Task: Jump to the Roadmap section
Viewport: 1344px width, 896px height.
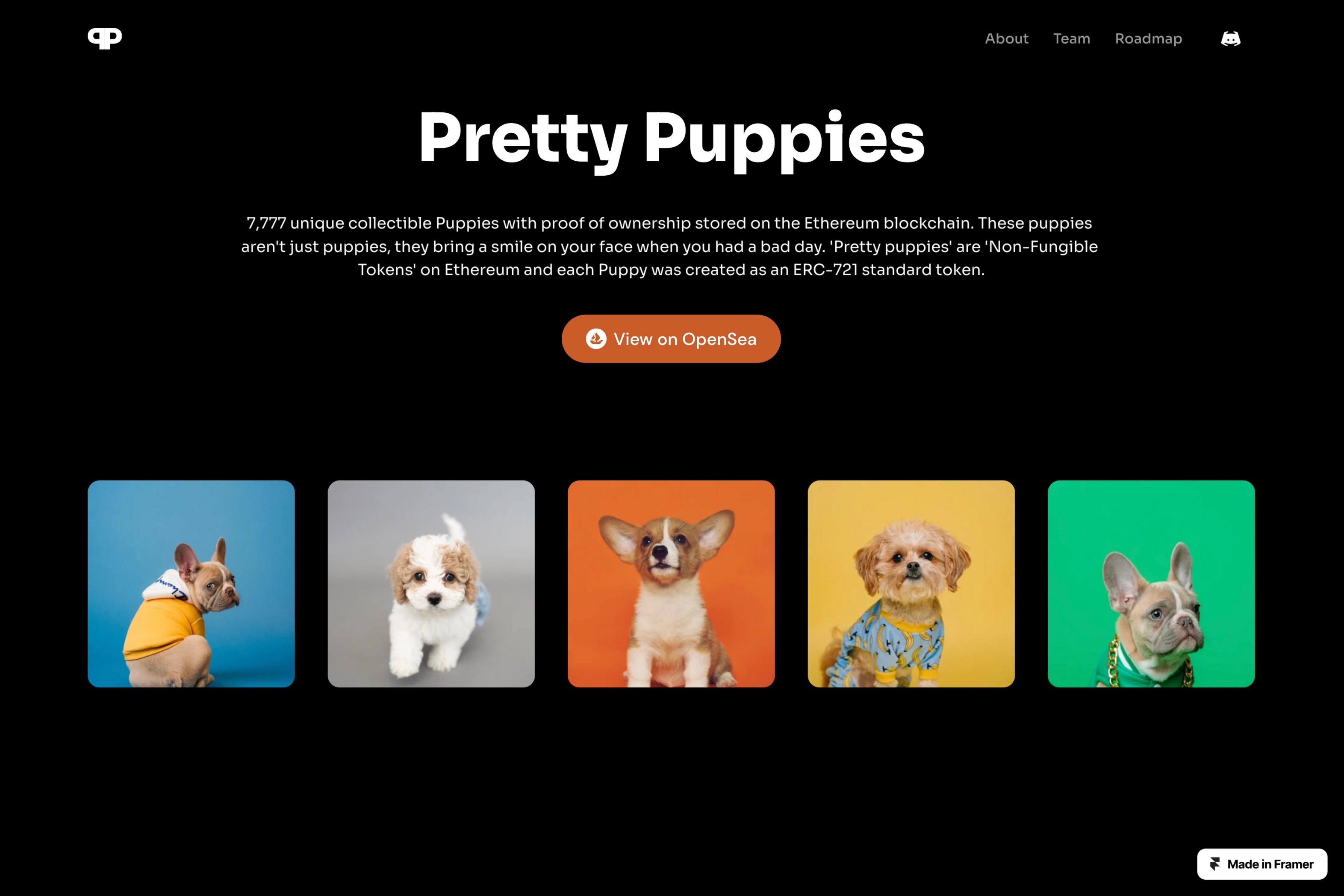Action: pos(1148,39)
